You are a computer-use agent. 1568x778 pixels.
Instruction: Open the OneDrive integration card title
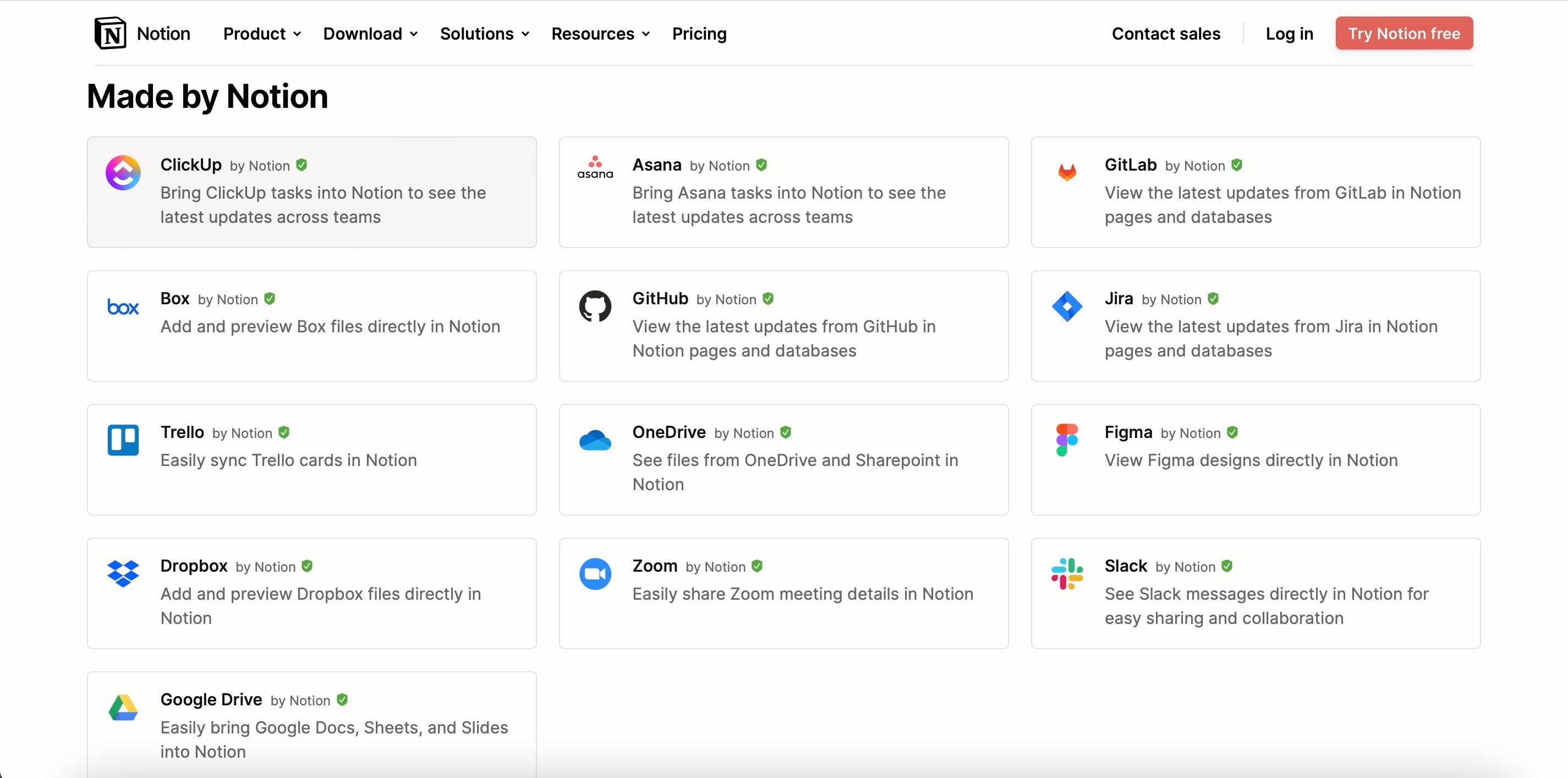[x=668, y=432]
